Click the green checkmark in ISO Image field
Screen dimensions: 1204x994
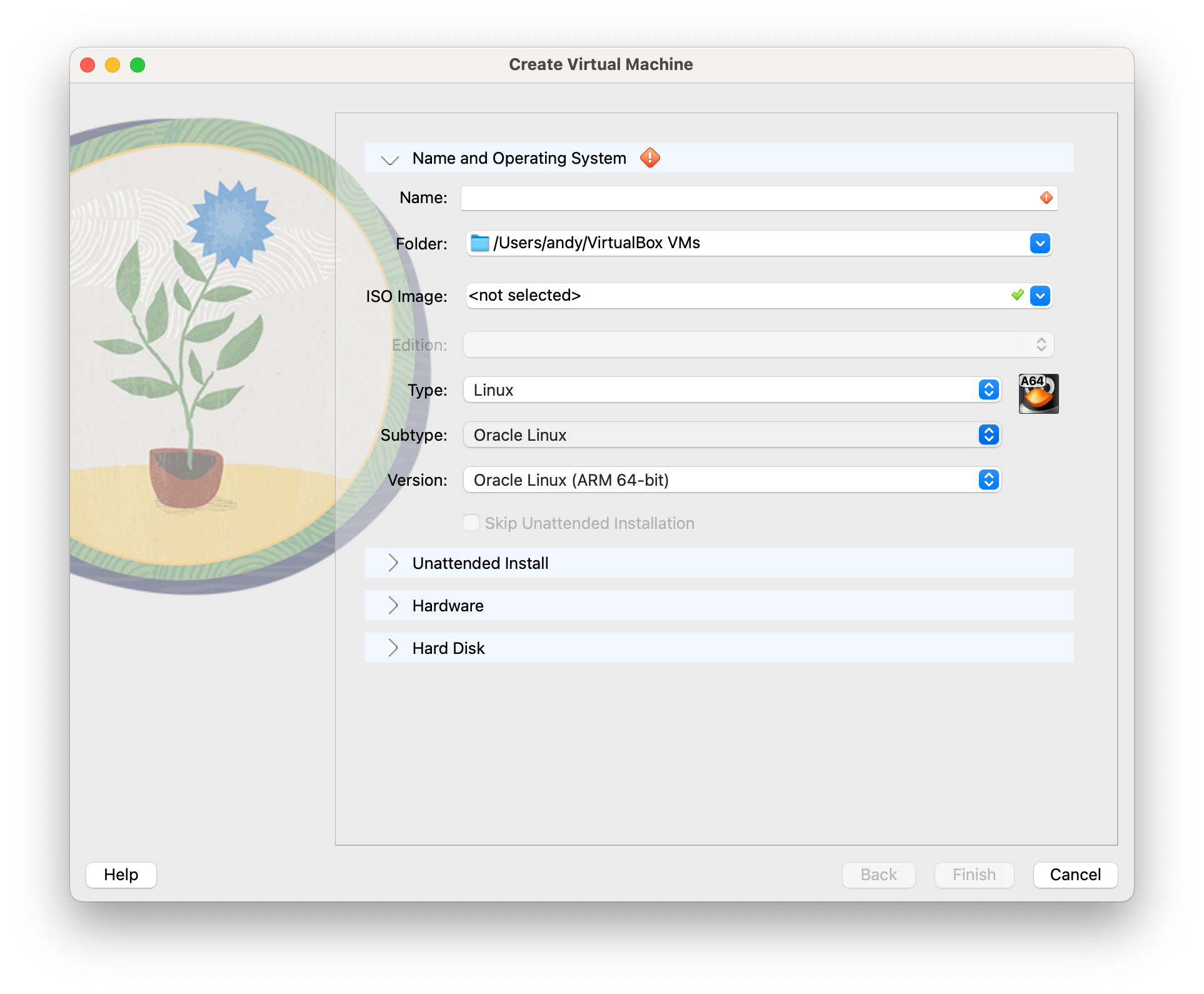pos(1018,295)
